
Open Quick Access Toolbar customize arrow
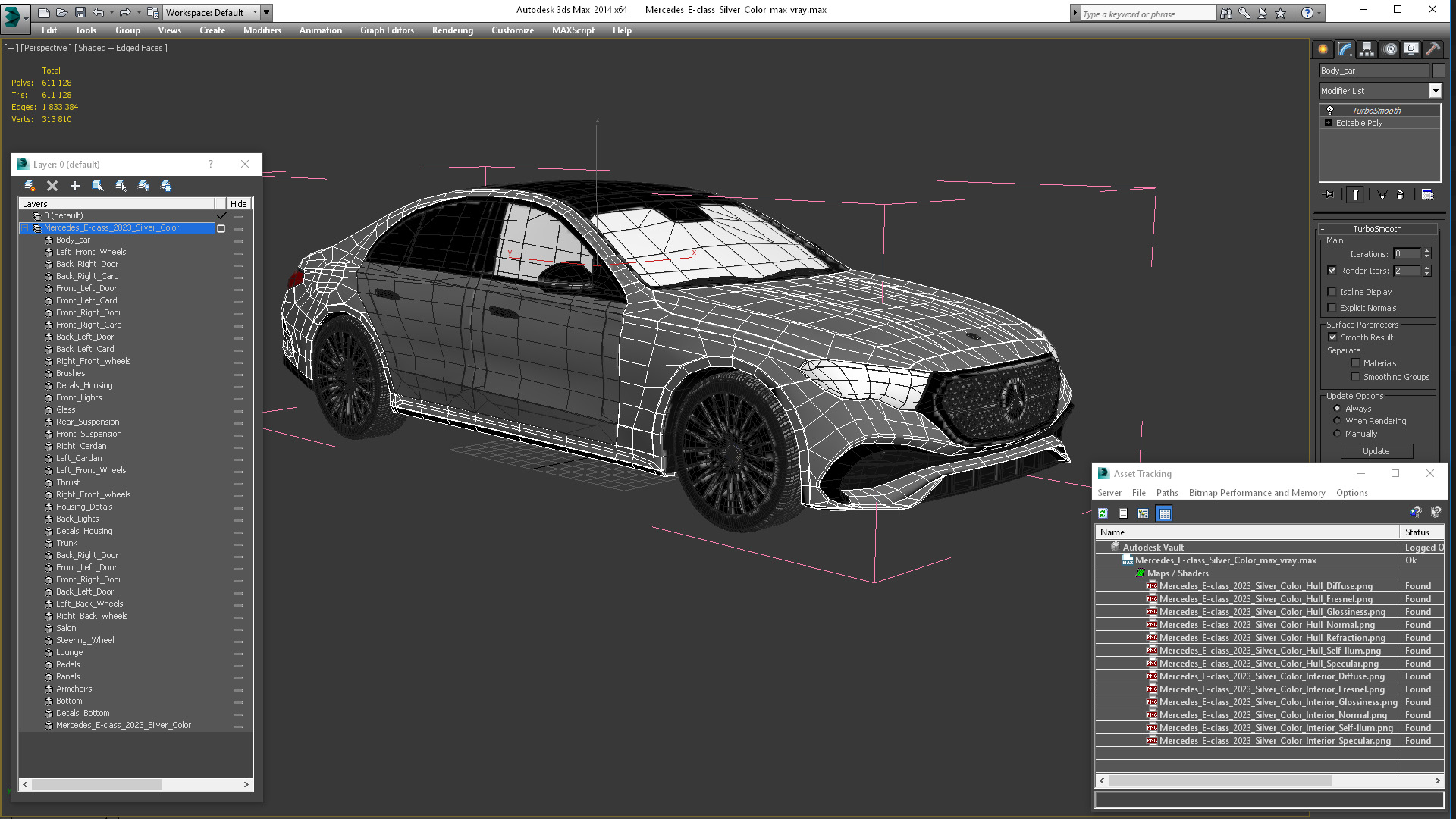point(267,13)
